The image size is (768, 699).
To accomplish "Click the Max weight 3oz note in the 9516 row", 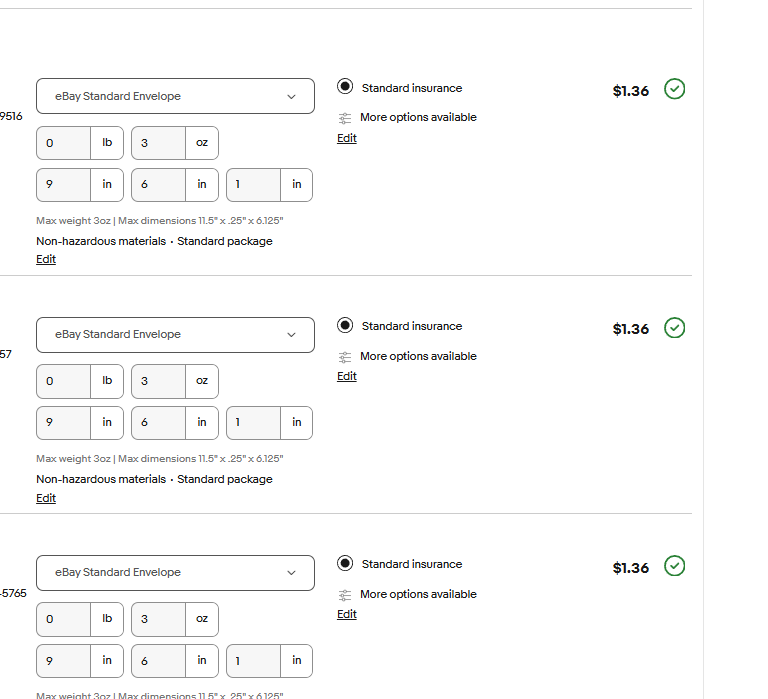I will coord(160,221).
